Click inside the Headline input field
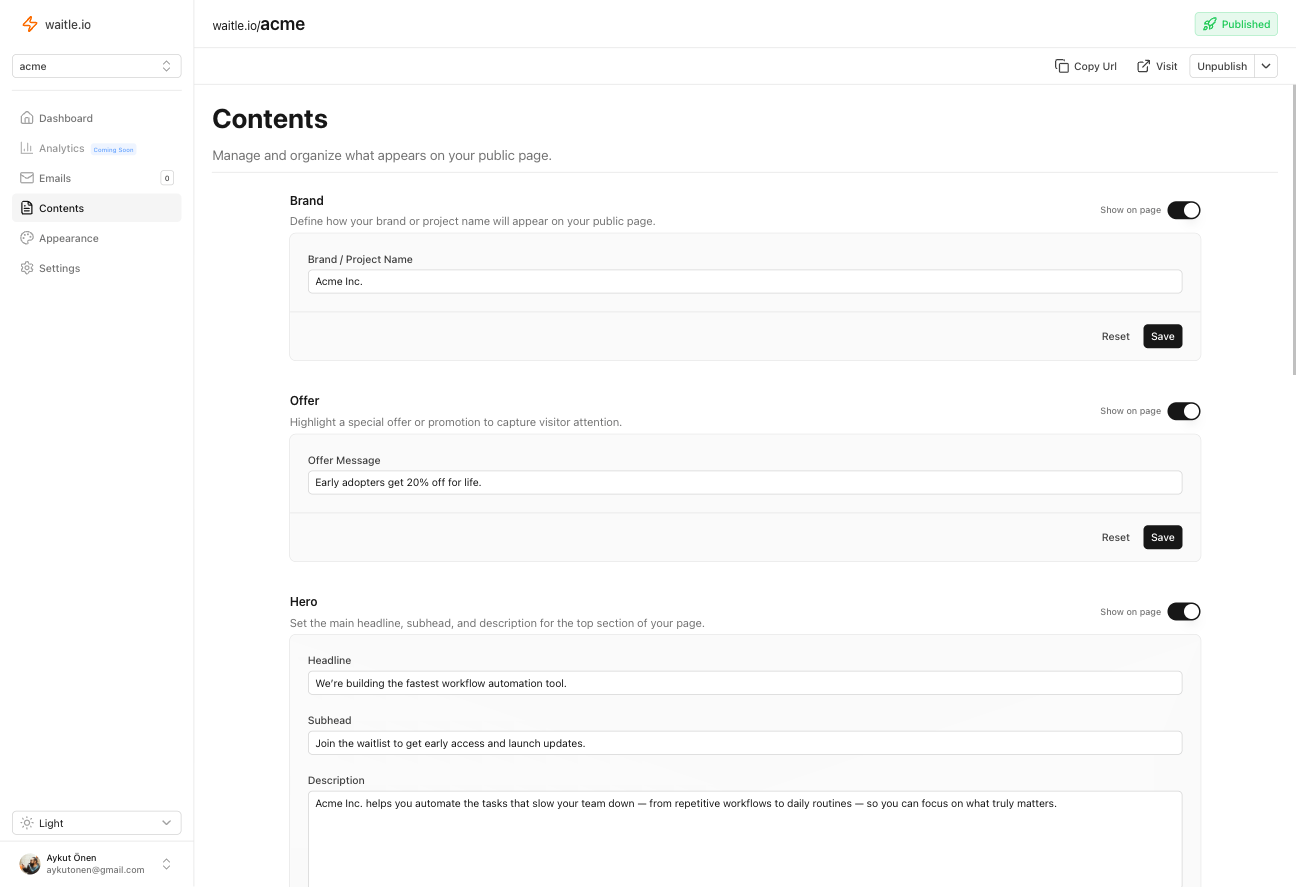This screenshot has width=1296, height=887. 745,682
